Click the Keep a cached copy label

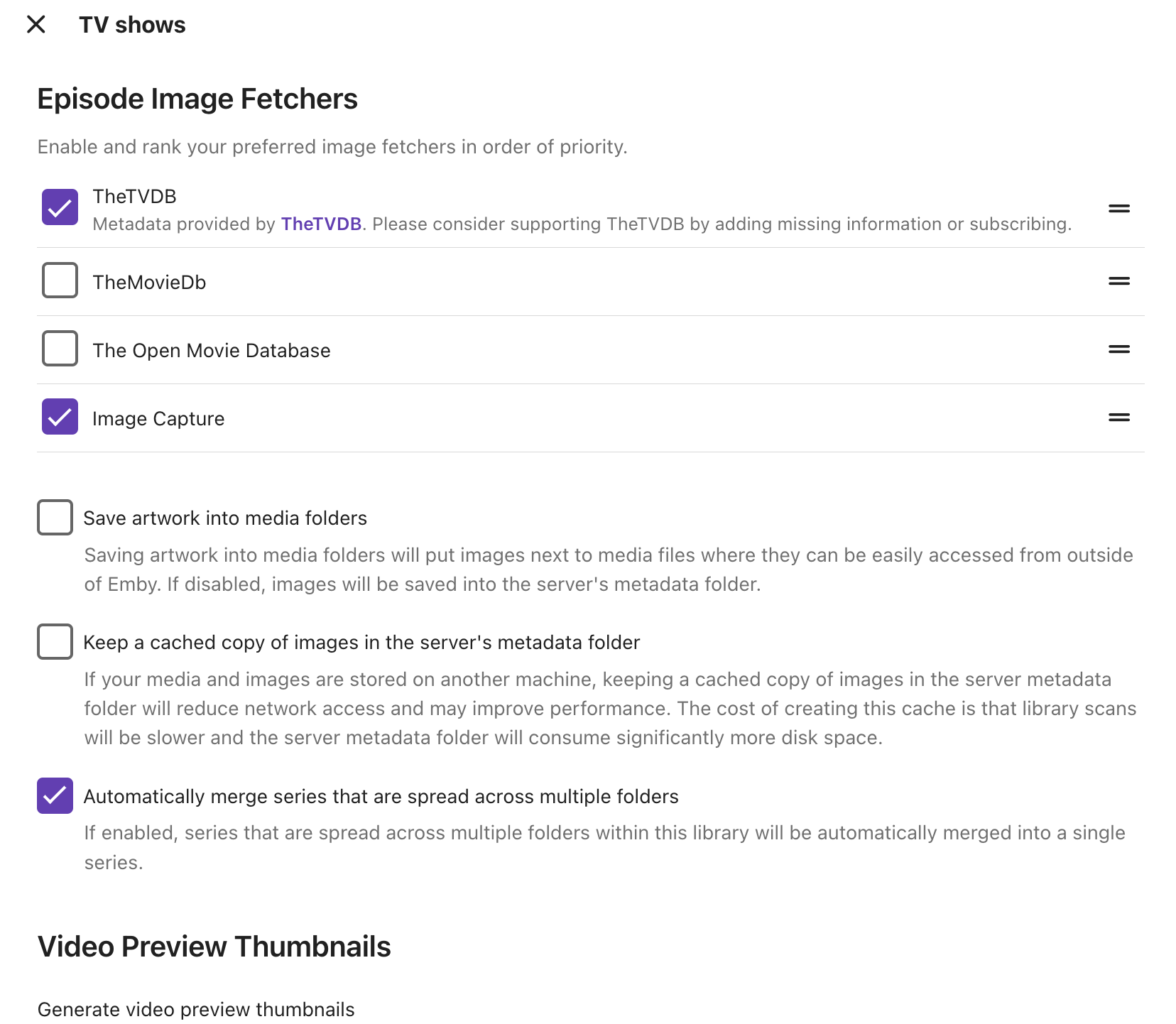point(361,643)
